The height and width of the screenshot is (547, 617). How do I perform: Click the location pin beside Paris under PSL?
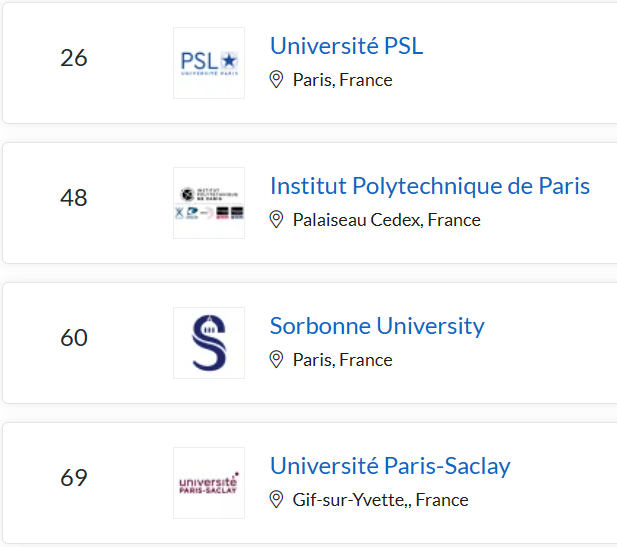click(276, 80)
